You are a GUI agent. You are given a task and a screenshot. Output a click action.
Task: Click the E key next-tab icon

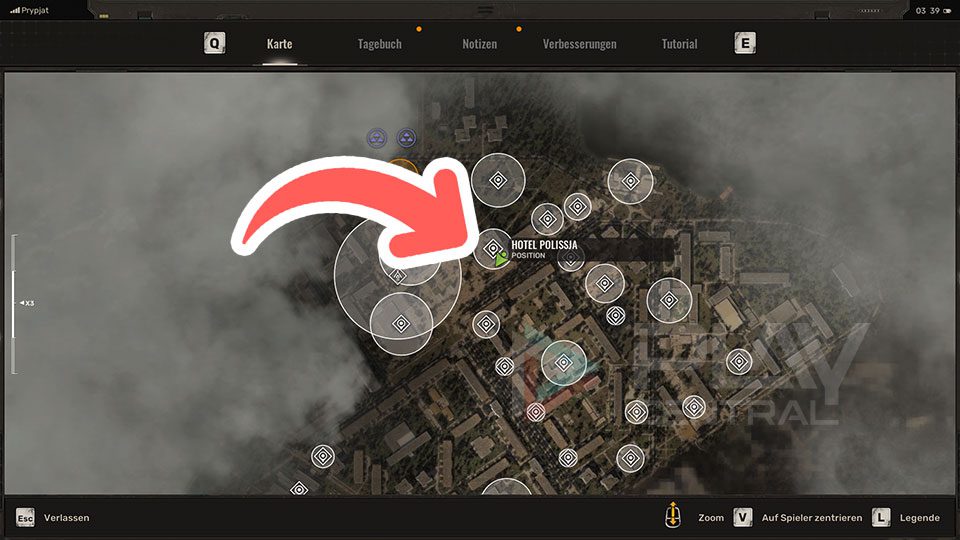pos(744,43)
